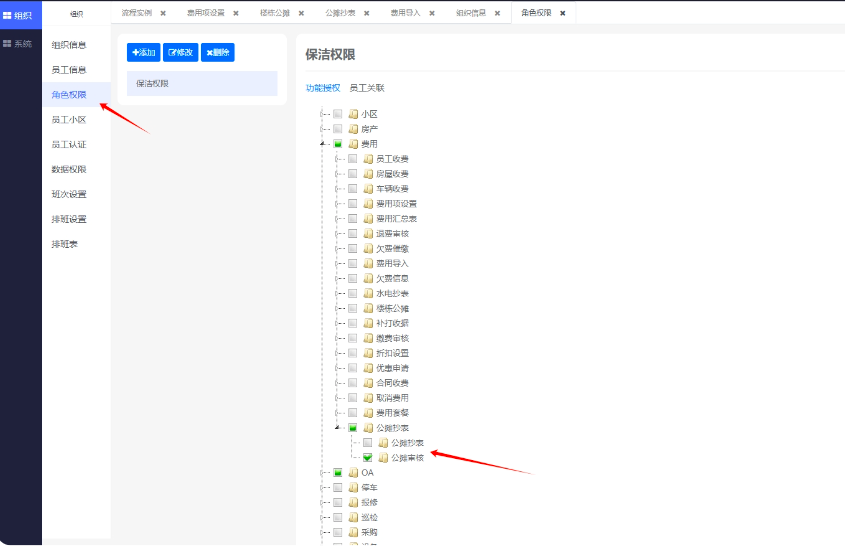Screen dimensions: 845x554
Task: Click the 合同收费 folder icon
Action: 369,383
